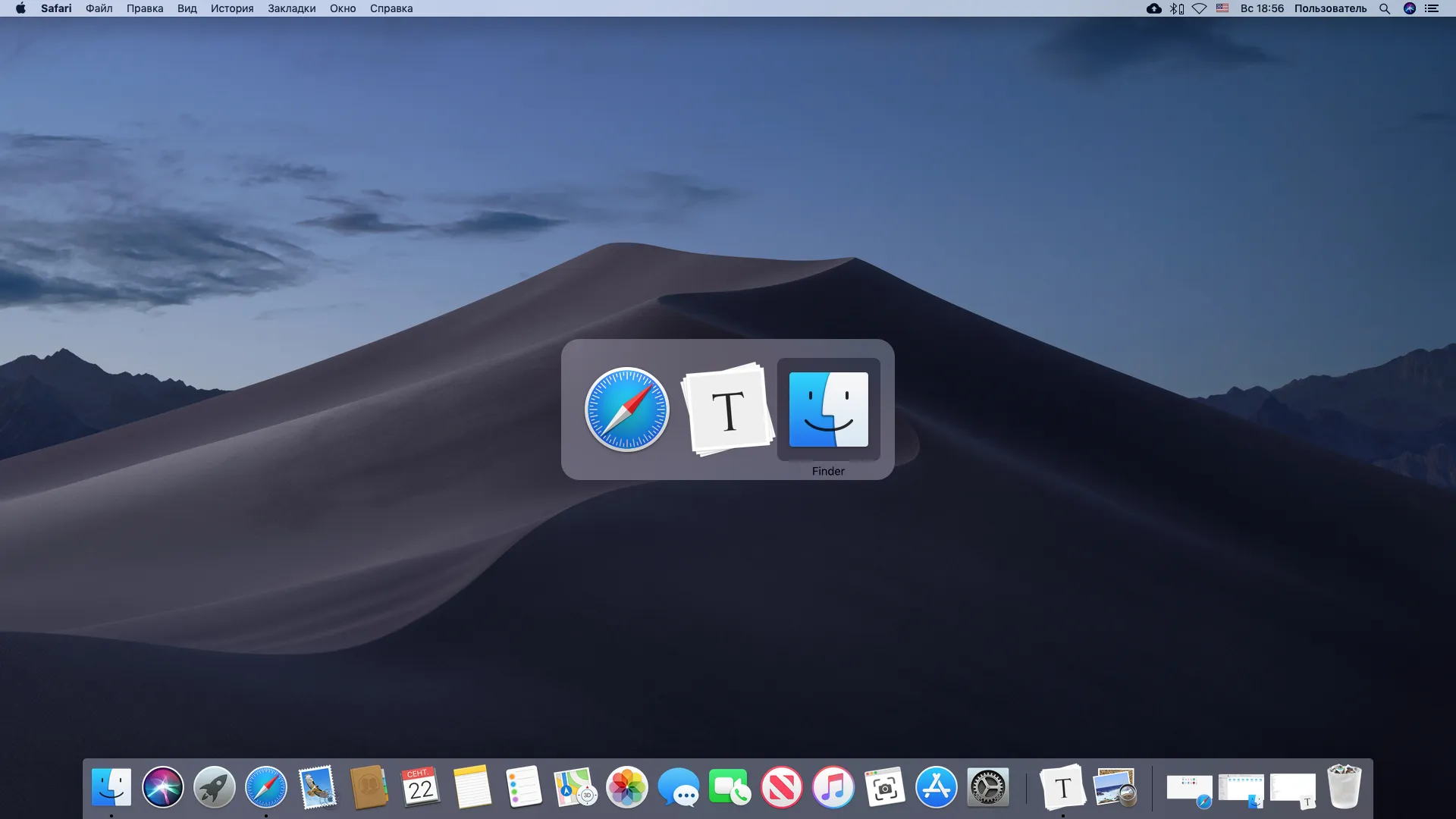Open App Store in the Dock
Viewport: 1456px width, 819px height.
tap(937, 787)
